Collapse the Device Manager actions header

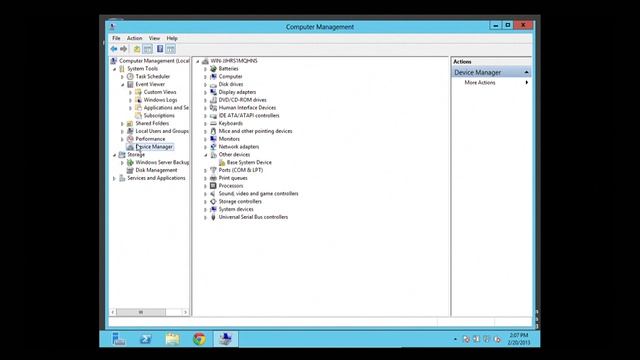click(527, 72)
